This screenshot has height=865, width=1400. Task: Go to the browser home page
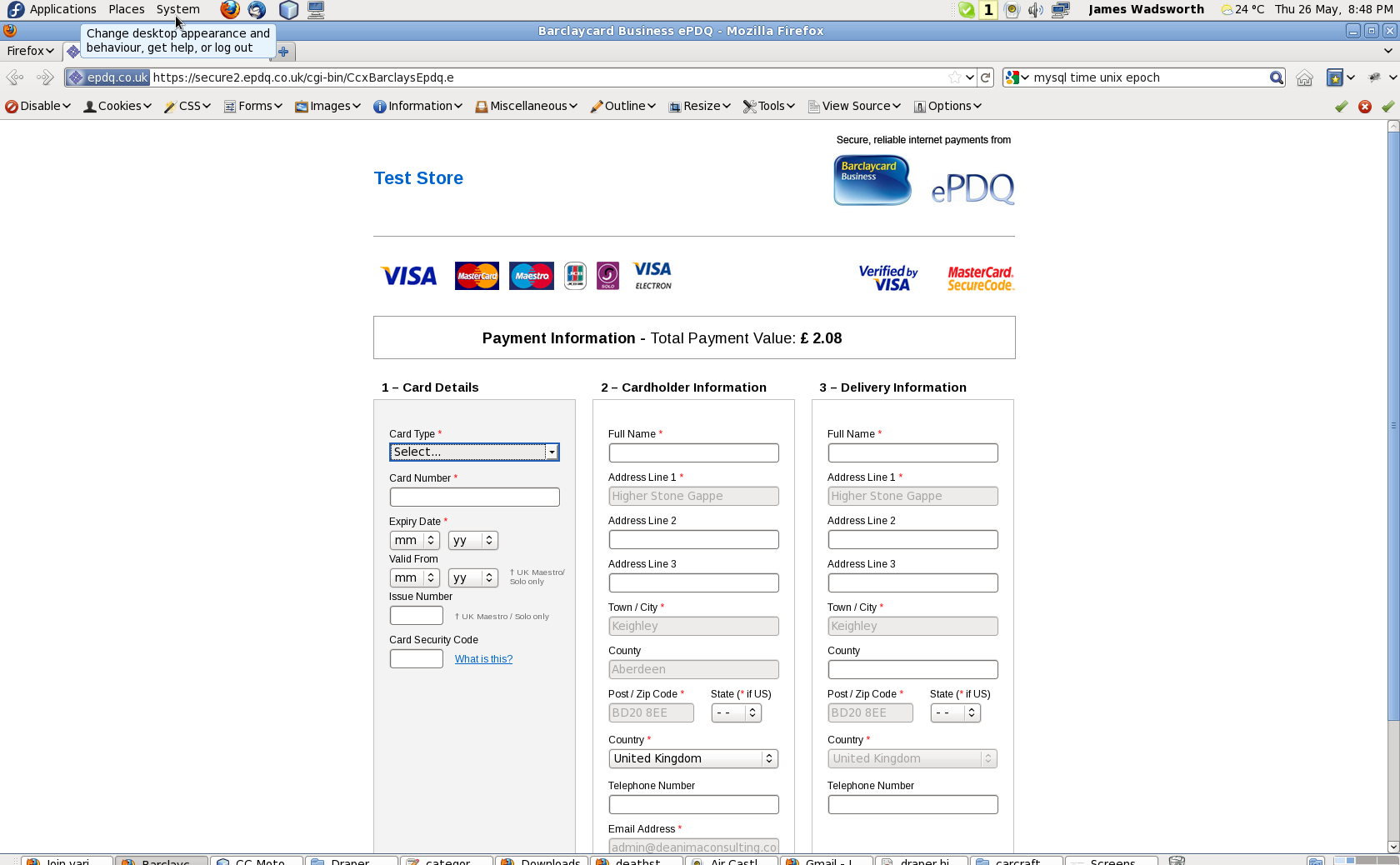tap(1304, 77)
